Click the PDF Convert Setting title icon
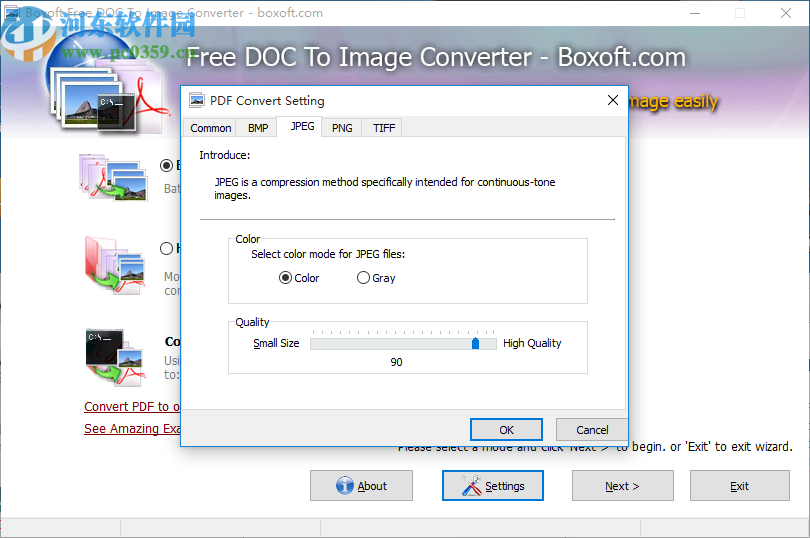 (197, 100)
